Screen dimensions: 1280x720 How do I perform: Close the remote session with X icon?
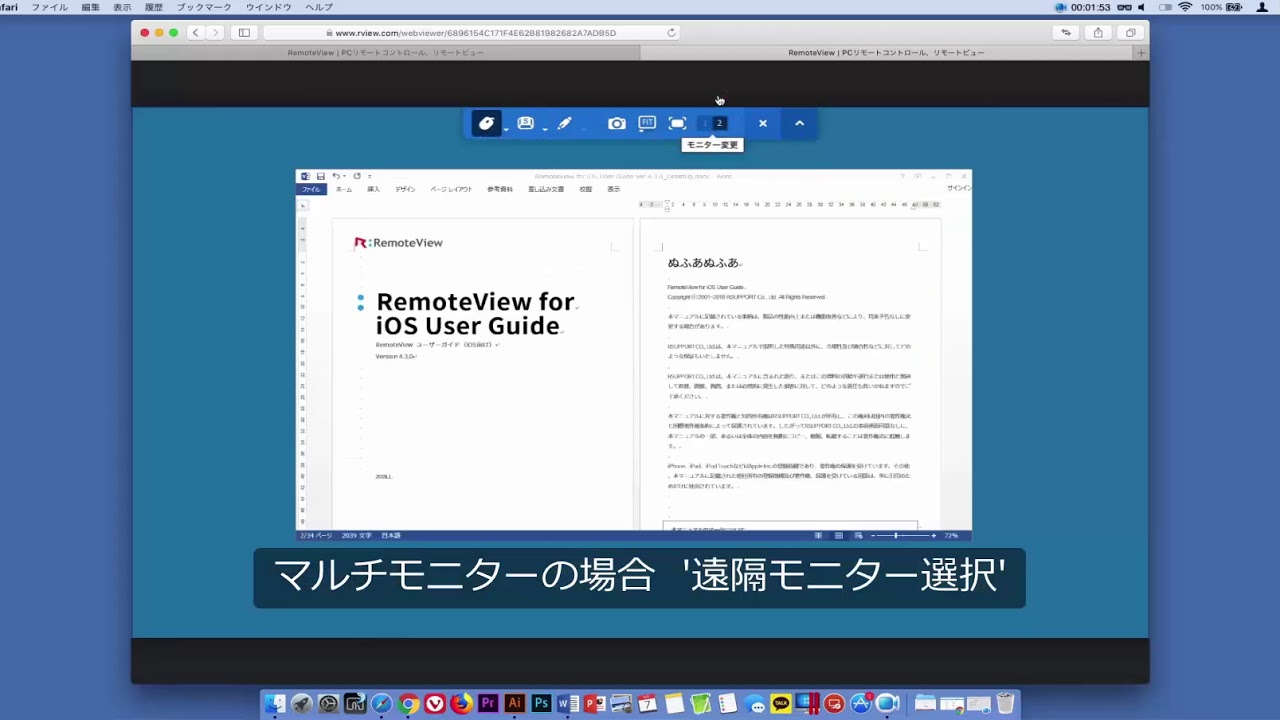(x=763, y=123)
